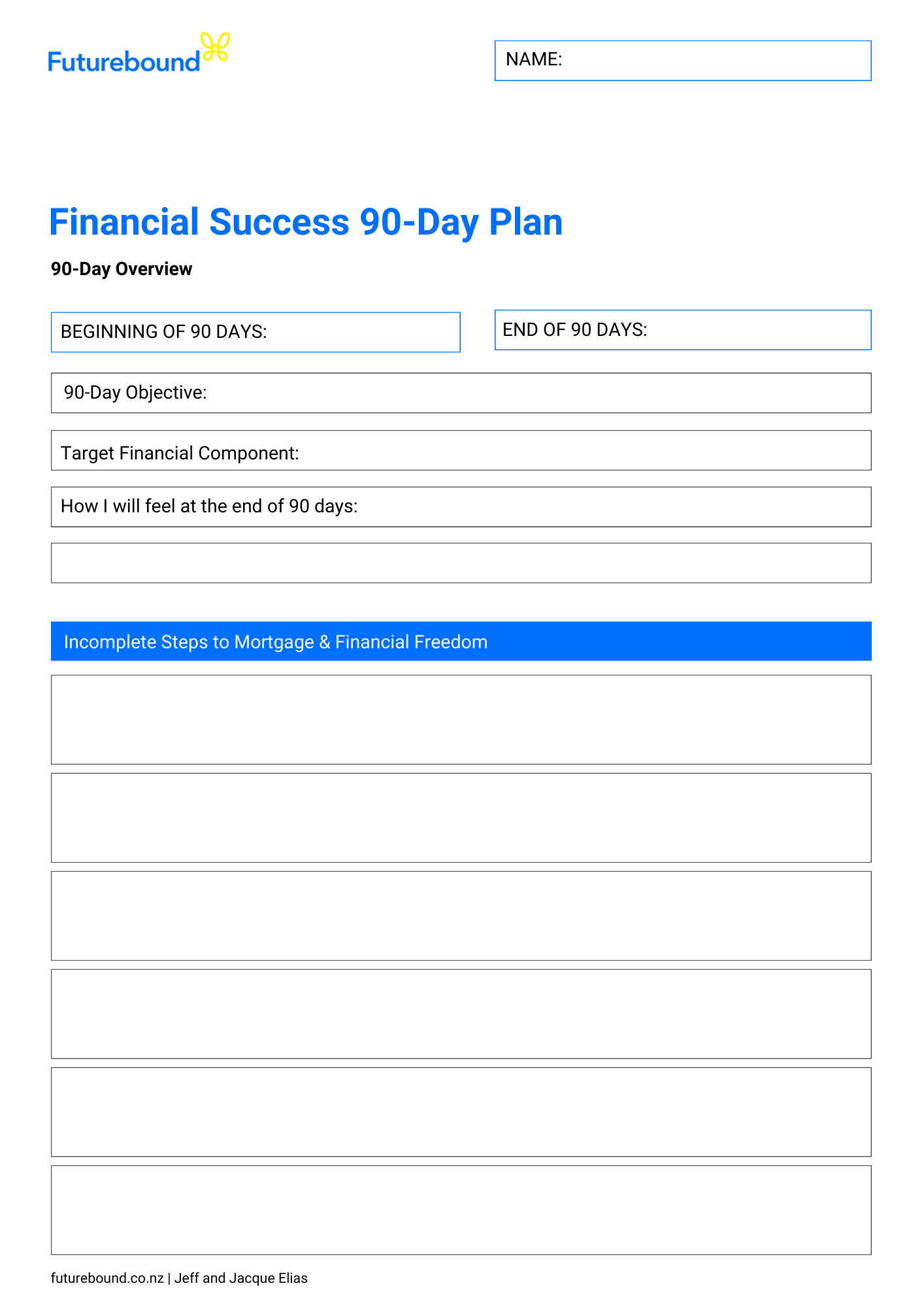The image size is (924, 1307).
Task: Click the third Incomplete Steps box
Action: click(461, 916)
